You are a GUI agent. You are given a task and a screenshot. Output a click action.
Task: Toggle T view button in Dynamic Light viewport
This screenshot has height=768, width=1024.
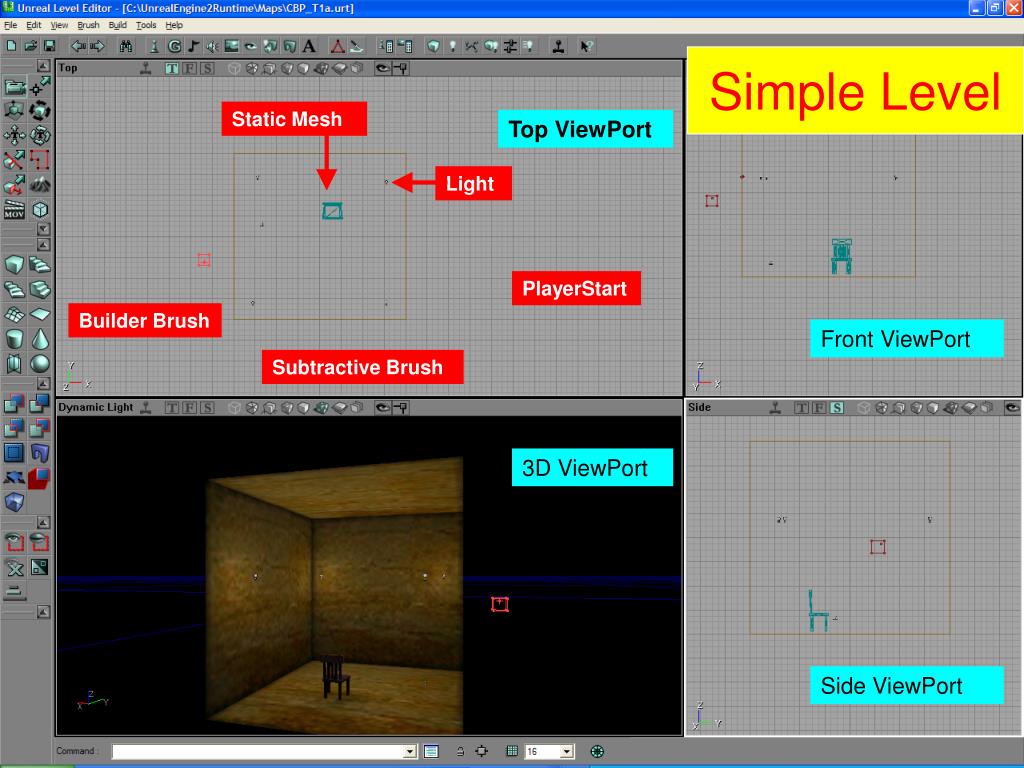click(x=172, y=408)
